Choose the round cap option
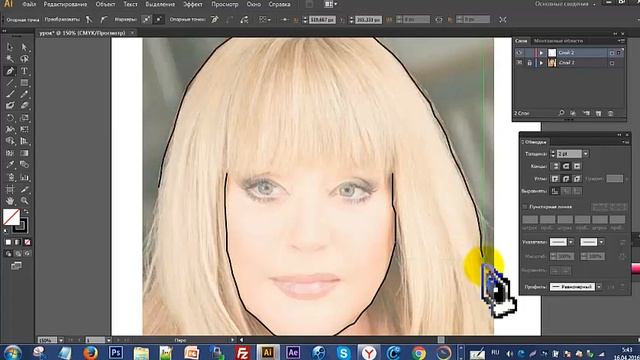This screenshot has height=360, width=640. [566, 166]
